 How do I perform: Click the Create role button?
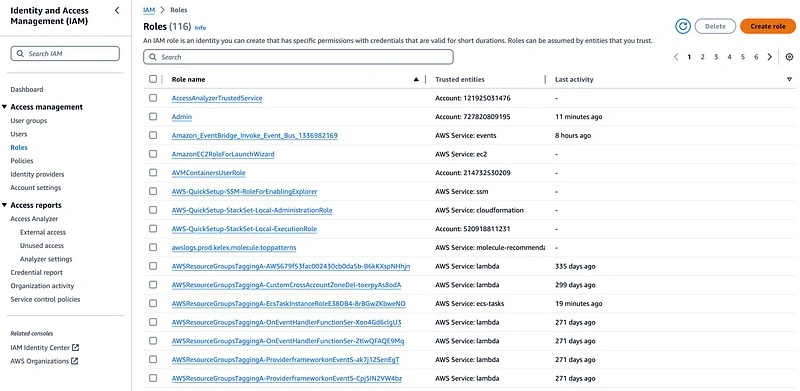pos(768,26)
